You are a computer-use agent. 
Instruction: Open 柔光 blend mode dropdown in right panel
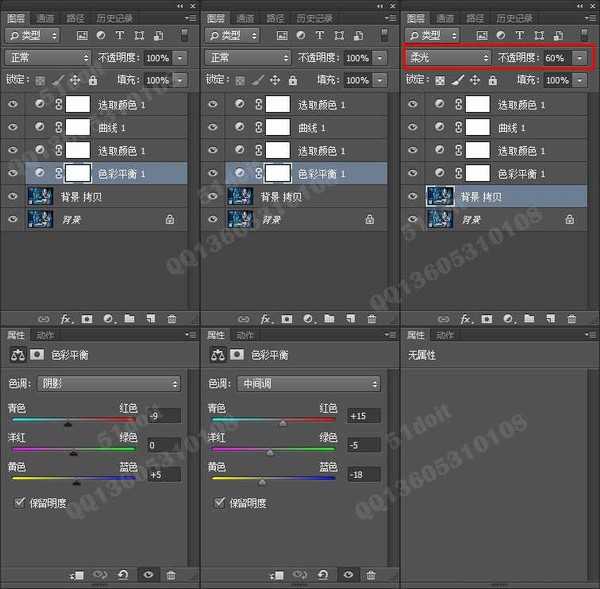448,58
